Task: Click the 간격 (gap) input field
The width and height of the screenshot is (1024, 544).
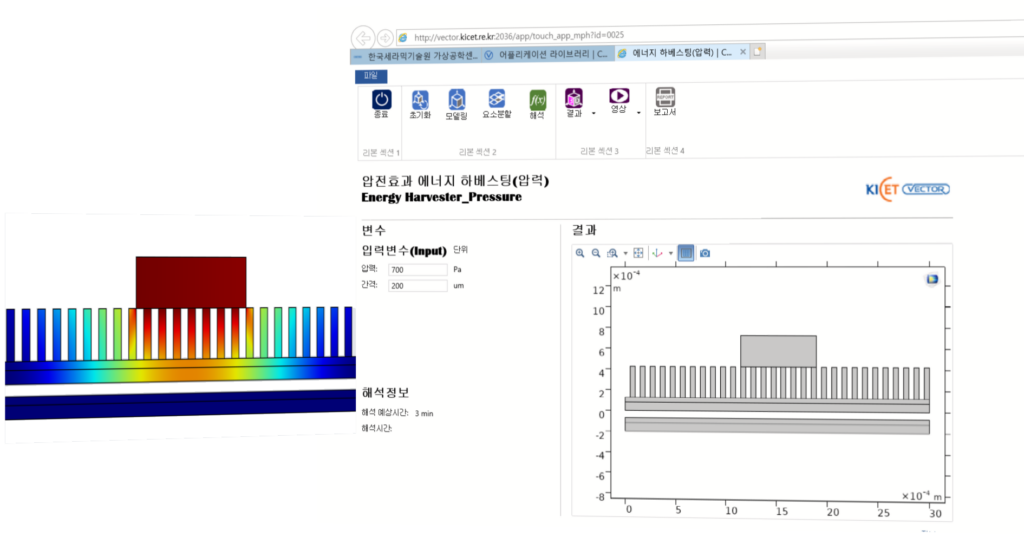Action: [417, 286]
